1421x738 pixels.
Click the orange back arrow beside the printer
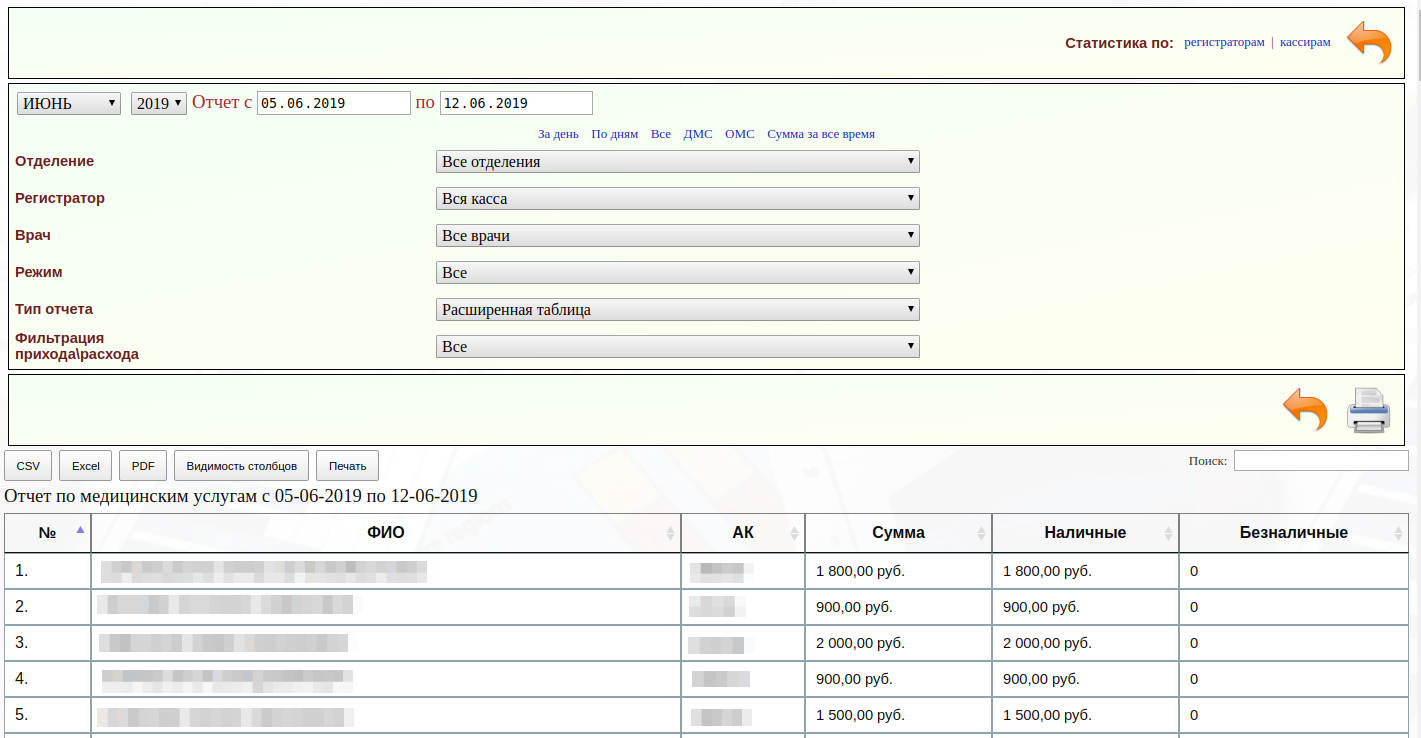pyautogui.click(x=1305, y=410)
